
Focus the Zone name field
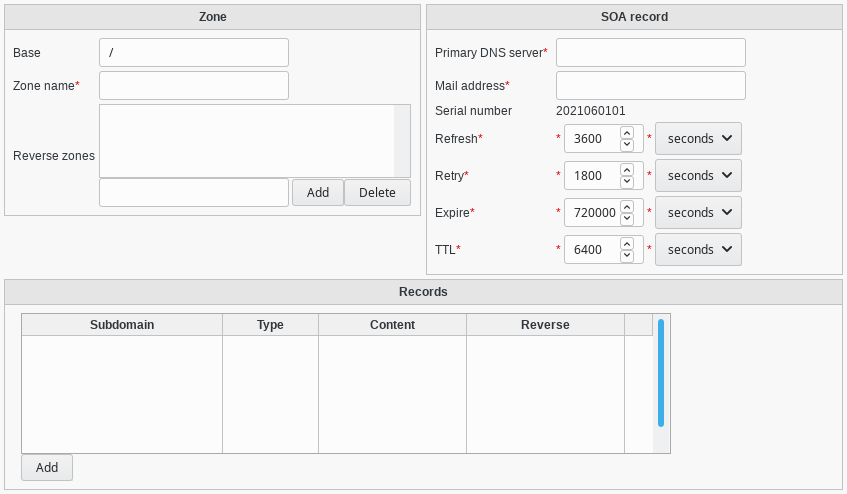[194, 85]
